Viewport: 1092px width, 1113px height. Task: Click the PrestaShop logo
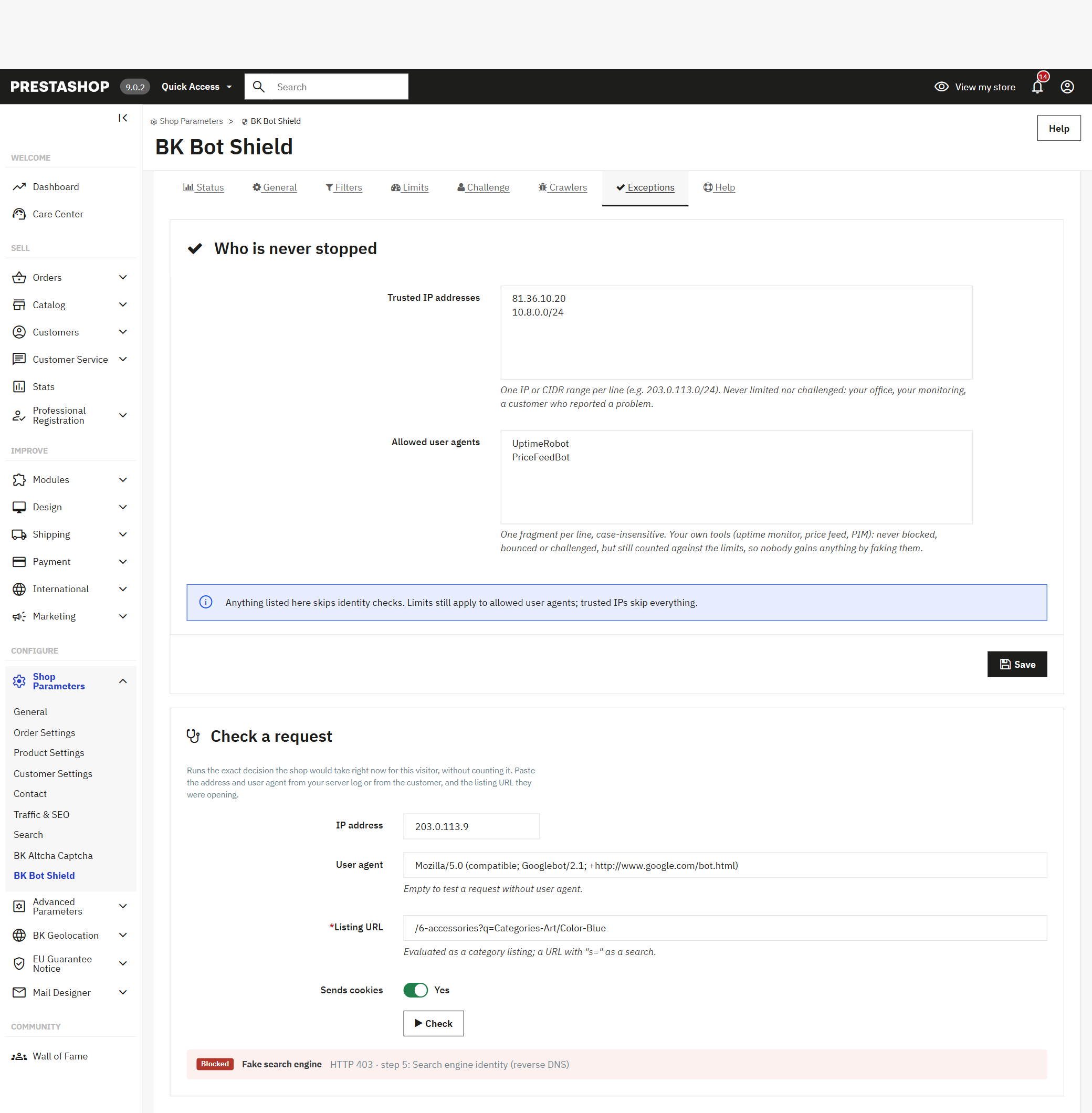coord(60,87)
